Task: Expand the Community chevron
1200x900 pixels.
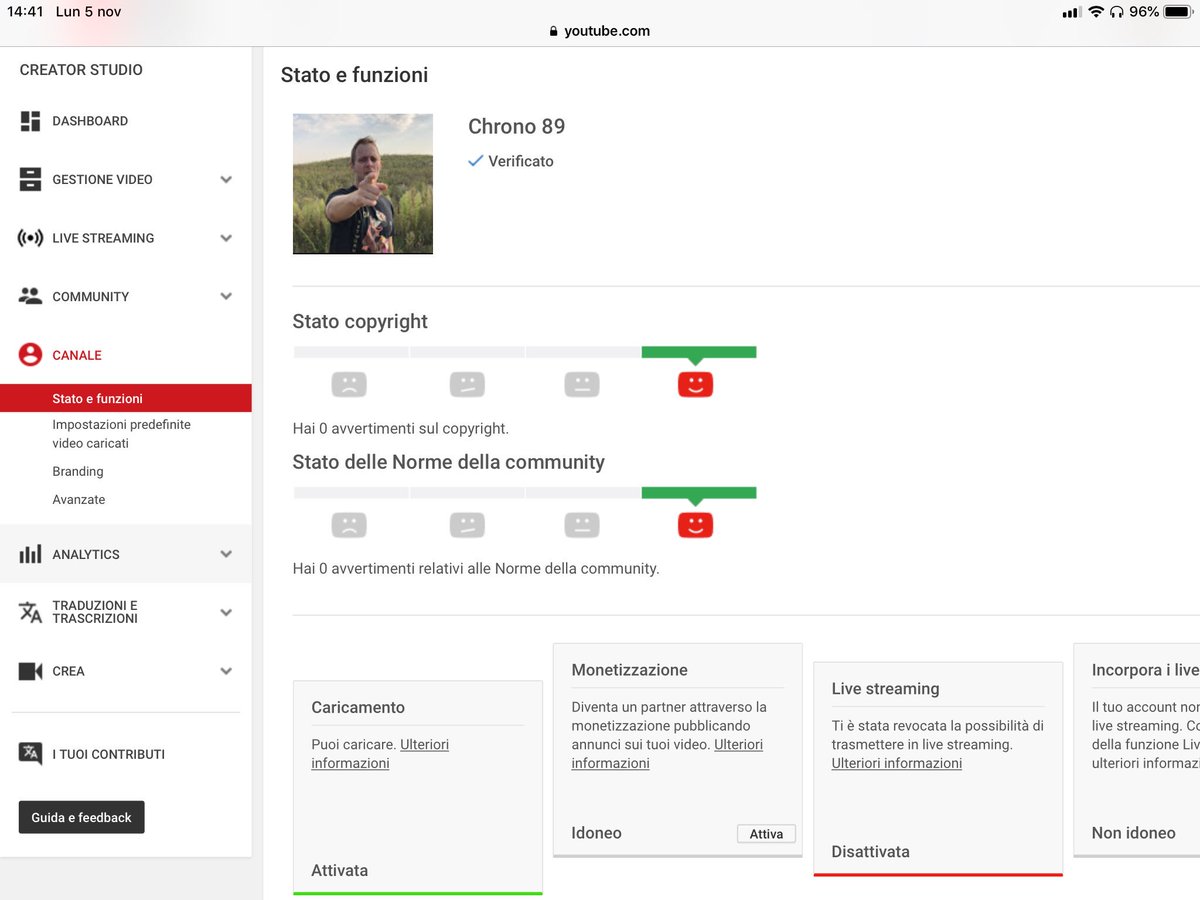Action: [x=226, y=296]
